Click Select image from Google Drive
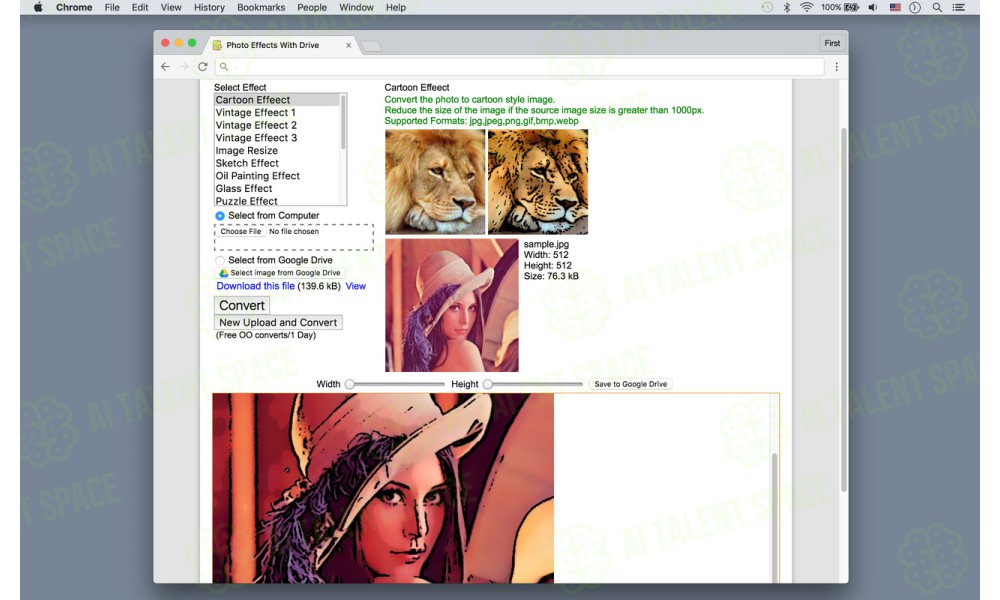The image size is (1000, 600). (281, 273)
